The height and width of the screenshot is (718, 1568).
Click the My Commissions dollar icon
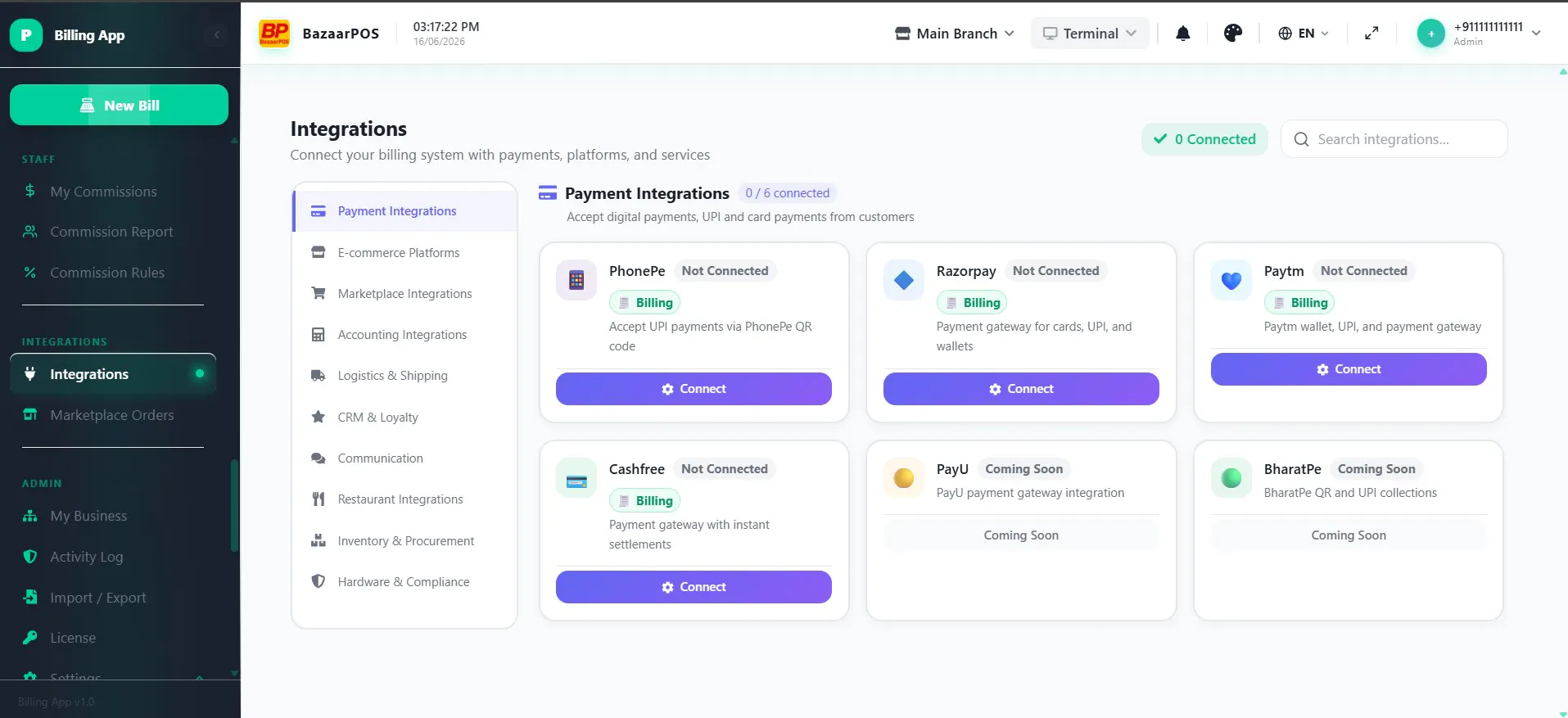click(30, 192)
